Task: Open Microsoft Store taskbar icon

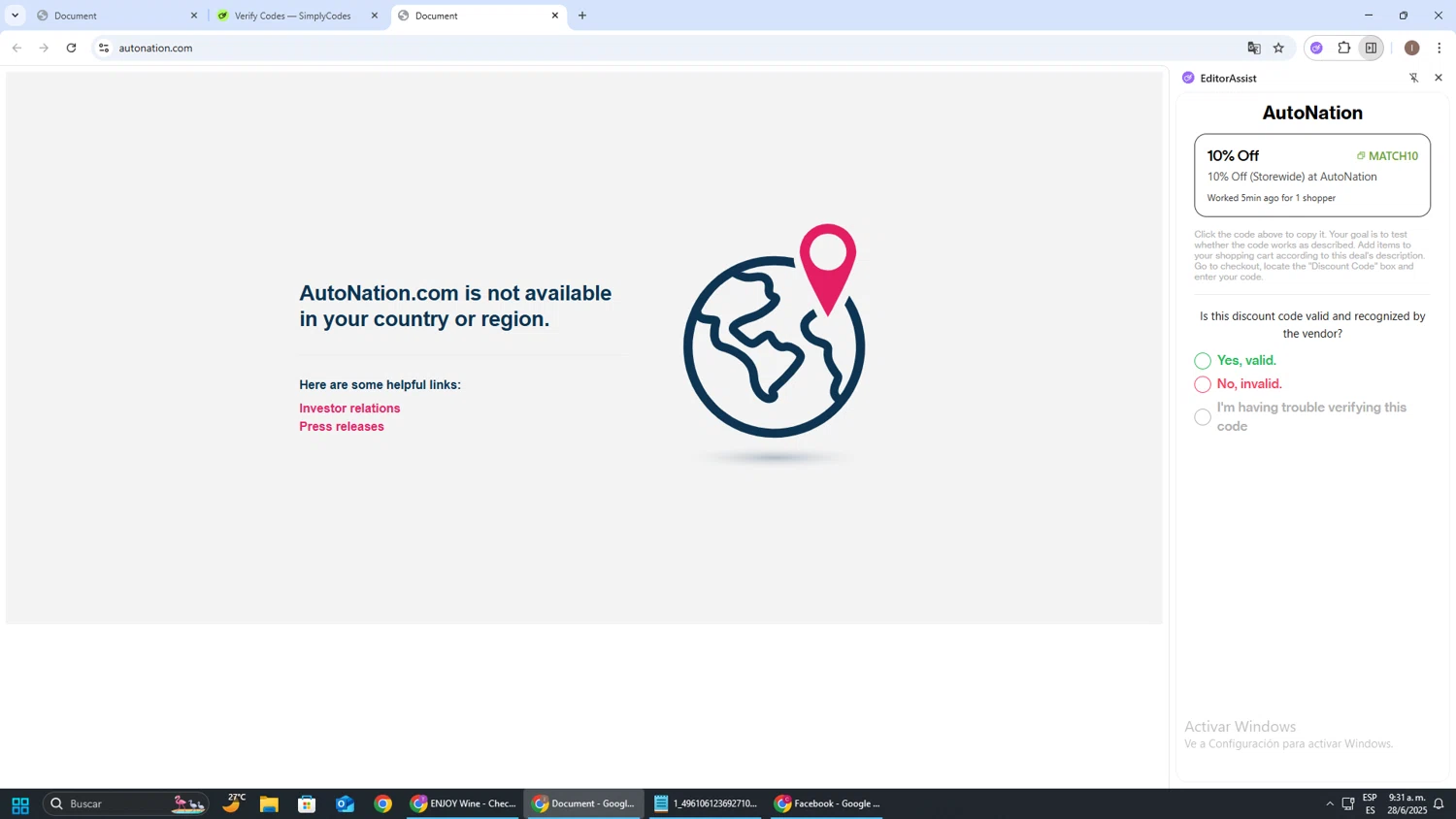Action: click(307, 804)
